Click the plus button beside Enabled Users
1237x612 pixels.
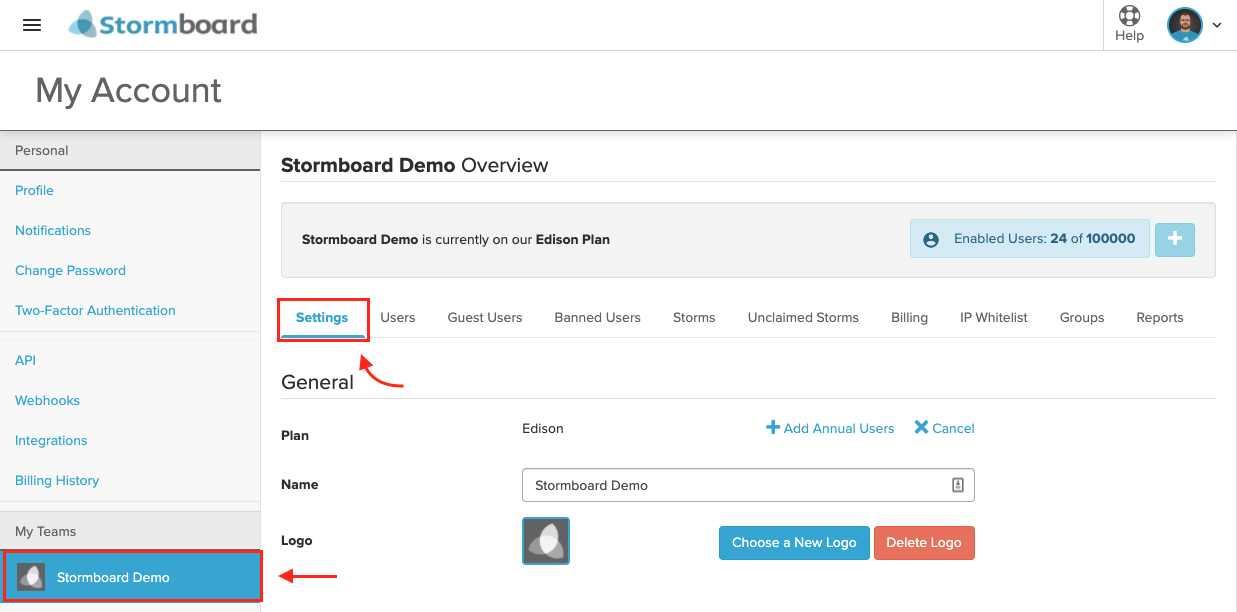(1175, 239)
